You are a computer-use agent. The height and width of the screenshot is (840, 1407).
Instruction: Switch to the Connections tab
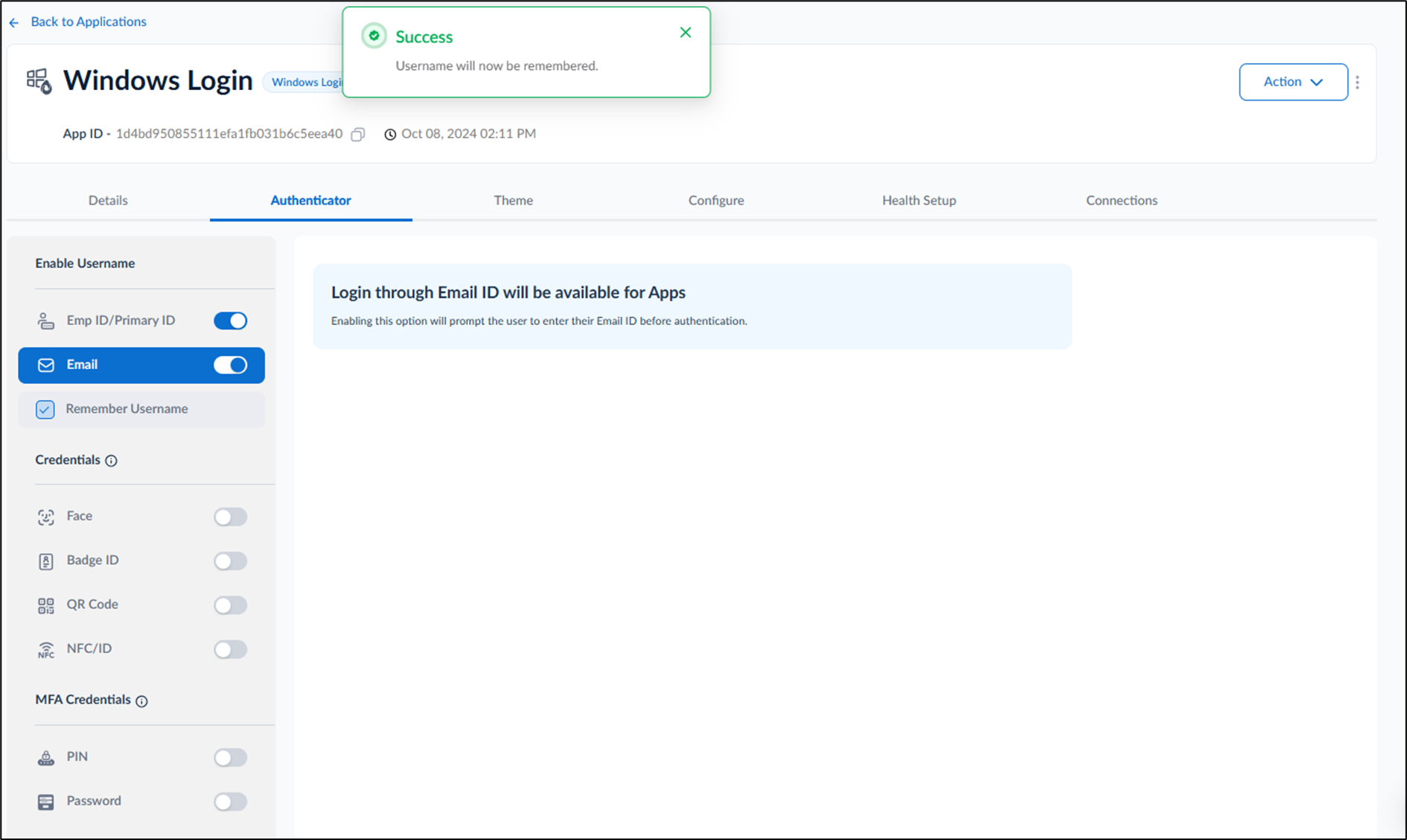coord(1122,200)
